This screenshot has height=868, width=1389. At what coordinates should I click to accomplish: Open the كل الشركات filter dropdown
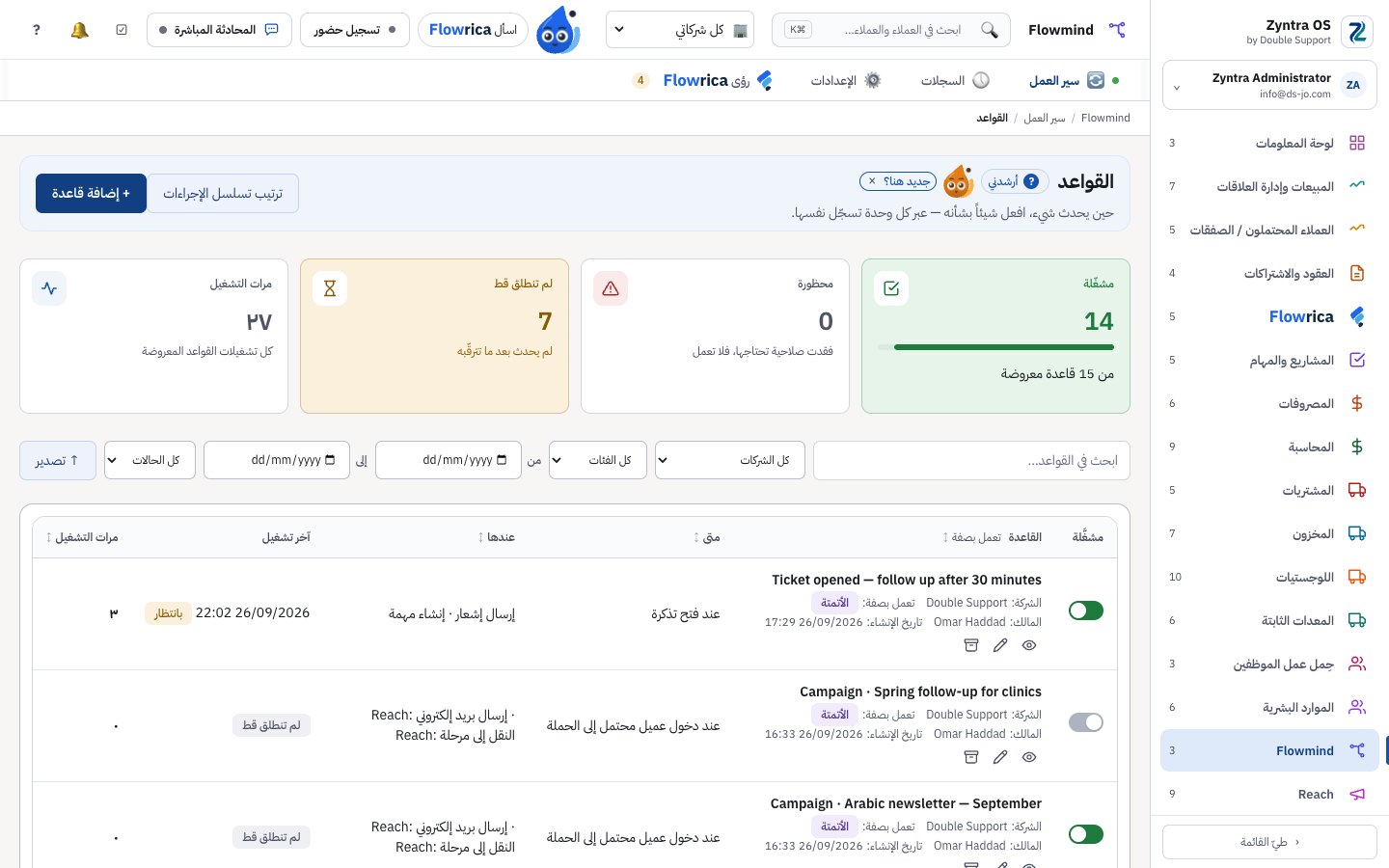coord(729,460)
